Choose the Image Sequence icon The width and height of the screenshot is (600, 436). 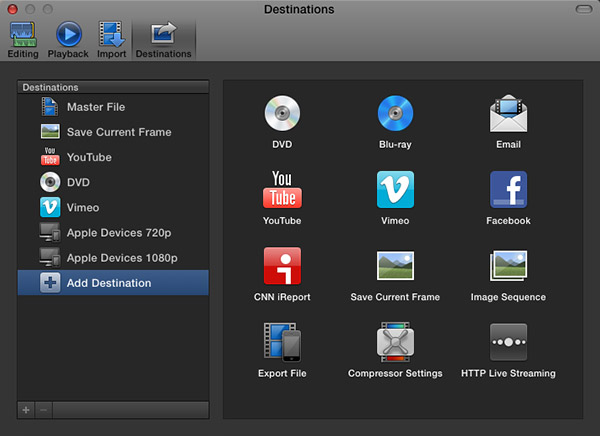pyautogui.click(x=509, y=266)
